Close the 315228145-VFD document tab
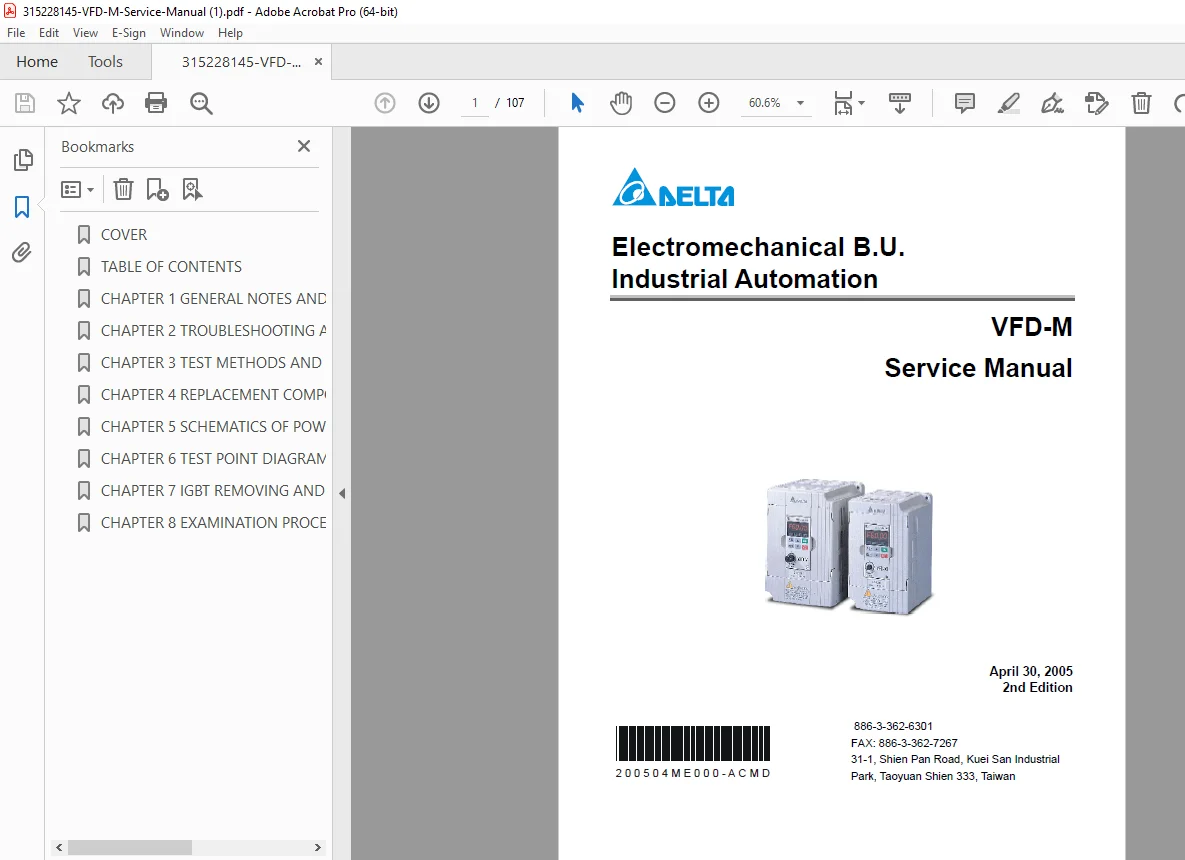The height and width of the screenshot is (860, 1185). (x=318, y=61)
